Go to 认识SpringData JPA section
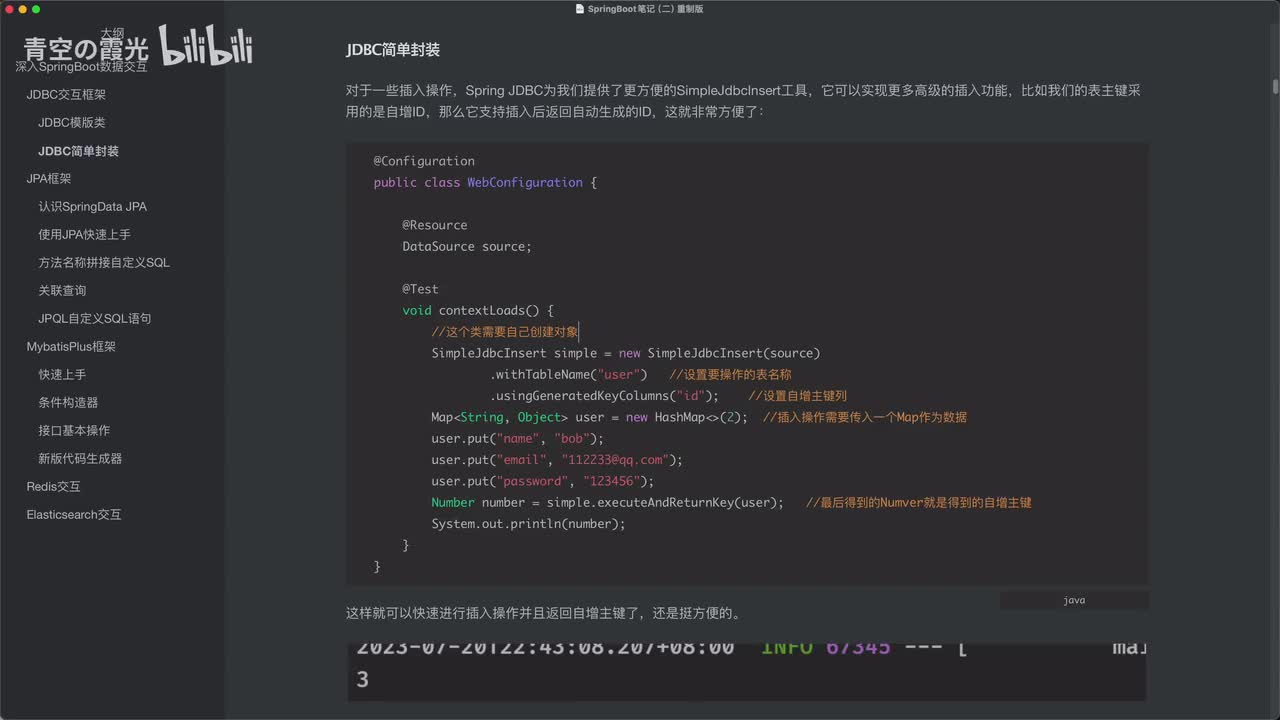Viewport: 1280px width, 720px height. pyautogui.click(x=93, y=207)
